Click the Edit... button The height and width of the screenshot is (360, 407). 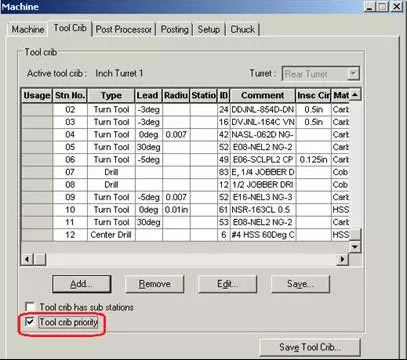tap(227, 284)
